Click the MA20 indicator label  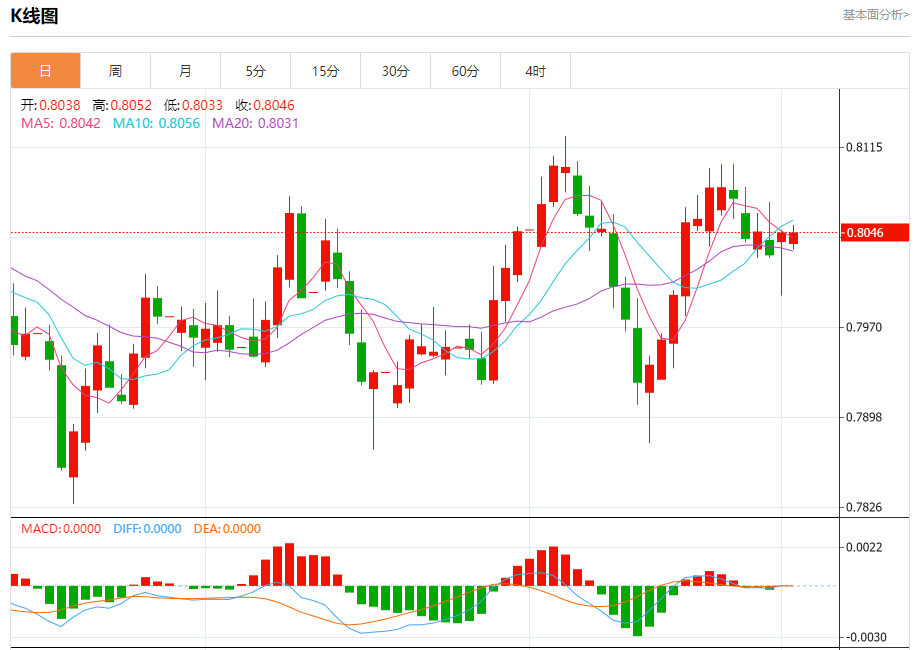[x=255, y=123]
